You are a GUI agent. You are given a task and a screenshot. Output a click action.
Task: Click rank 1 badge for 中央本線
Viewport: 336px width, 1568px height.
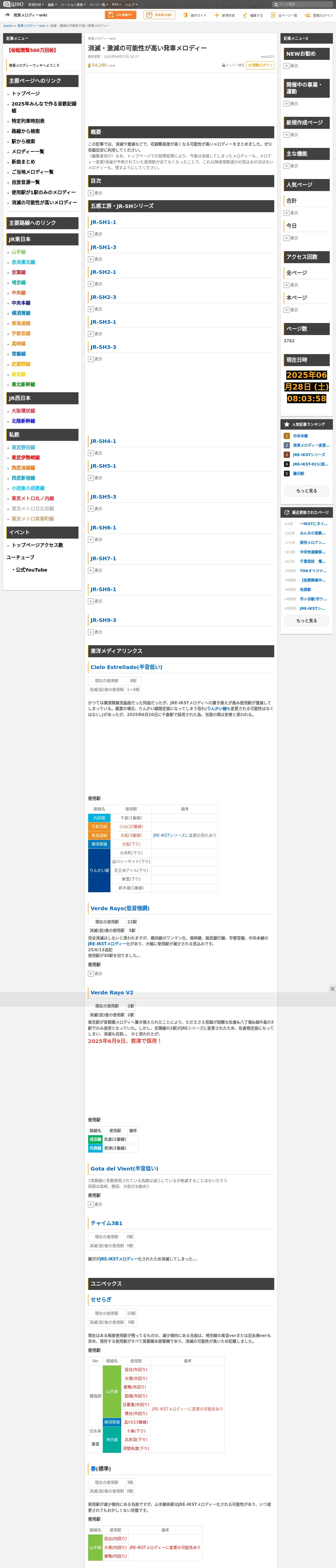(287, 436)
